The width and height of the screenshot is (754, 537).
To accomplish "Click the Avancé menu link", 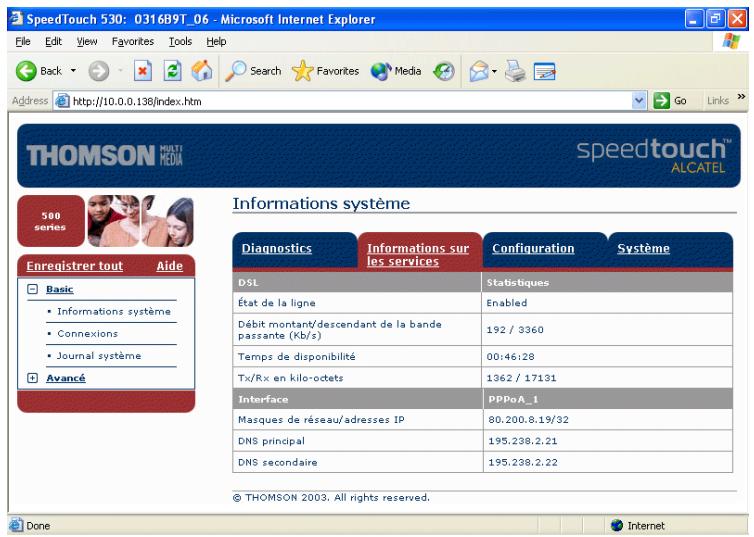I will click(66, 378).
